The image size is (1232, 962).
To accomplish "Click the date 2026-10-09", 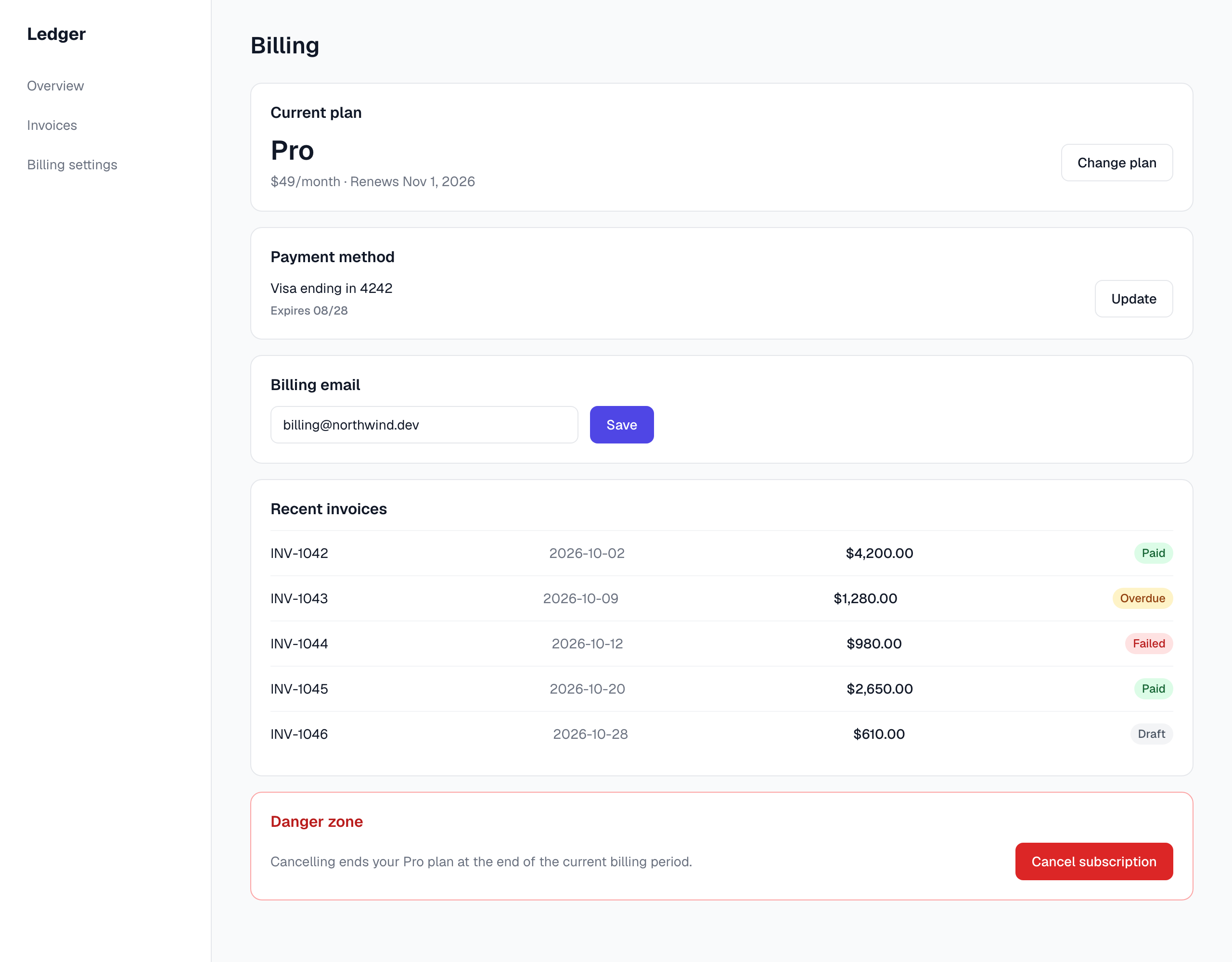I will pos(580,598).
